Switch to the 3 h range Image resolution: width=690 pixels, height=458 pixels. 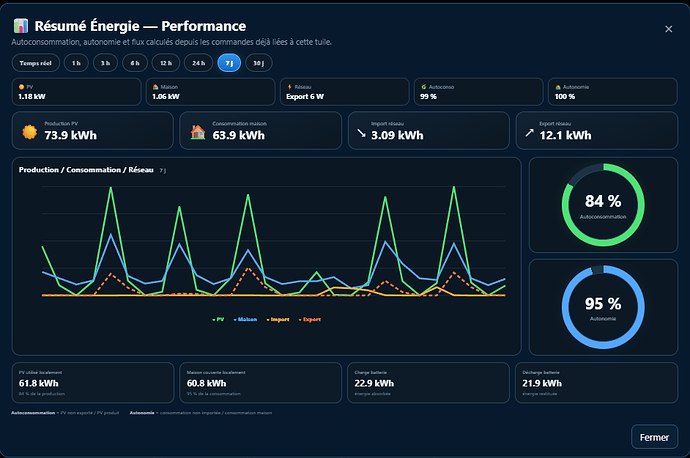coord(106,63)
